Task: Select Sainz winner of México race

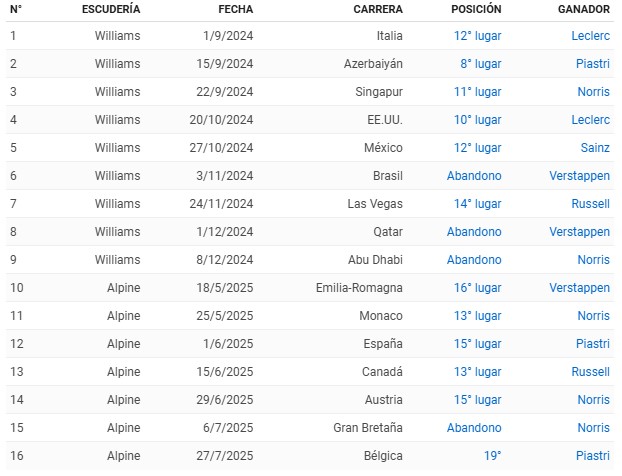Action: tap(595, 148)
